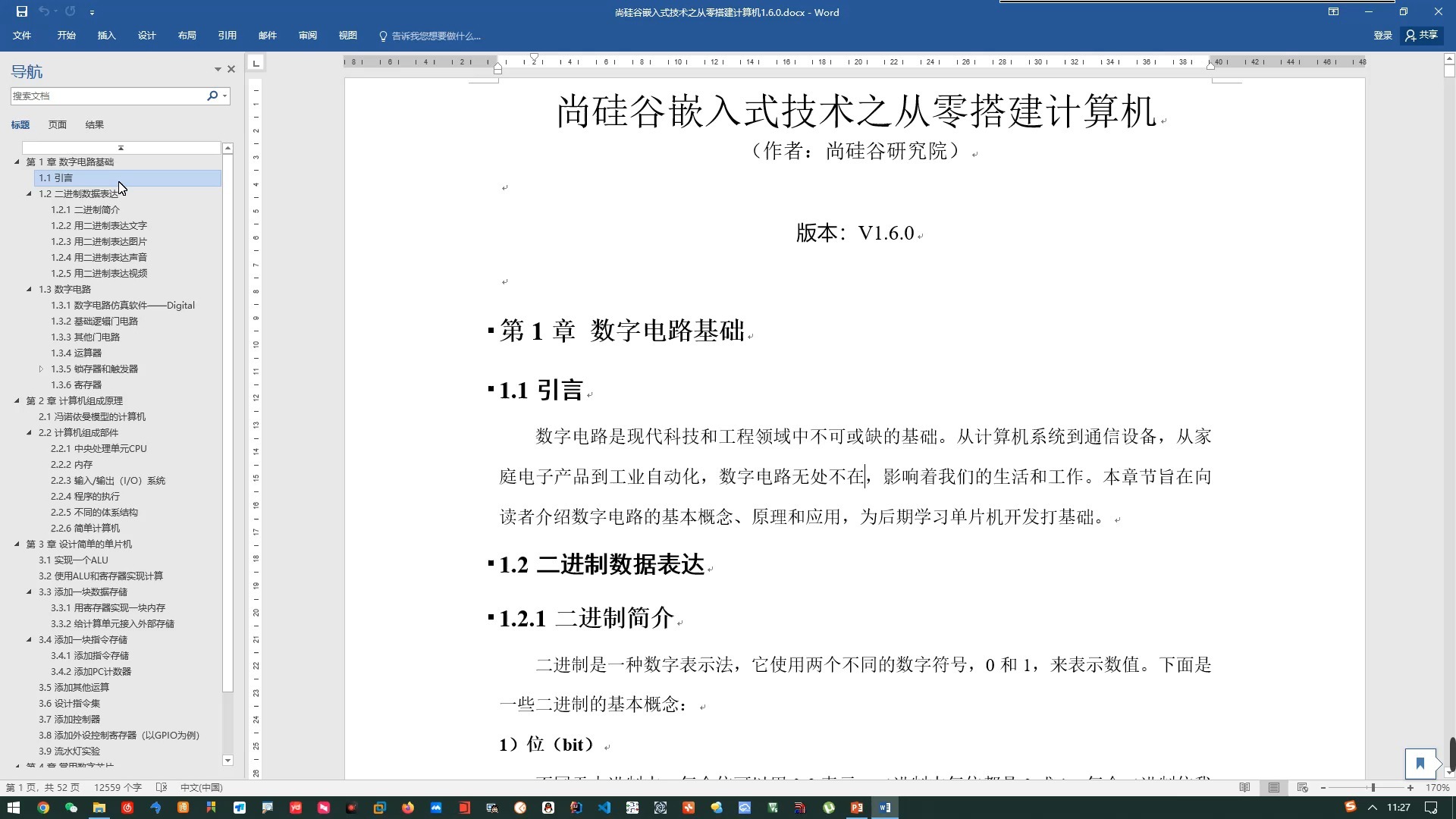Click page count 第 1 页, 共 52 页
This screenshot has height=819, width=1456.
tap(42, 787)
